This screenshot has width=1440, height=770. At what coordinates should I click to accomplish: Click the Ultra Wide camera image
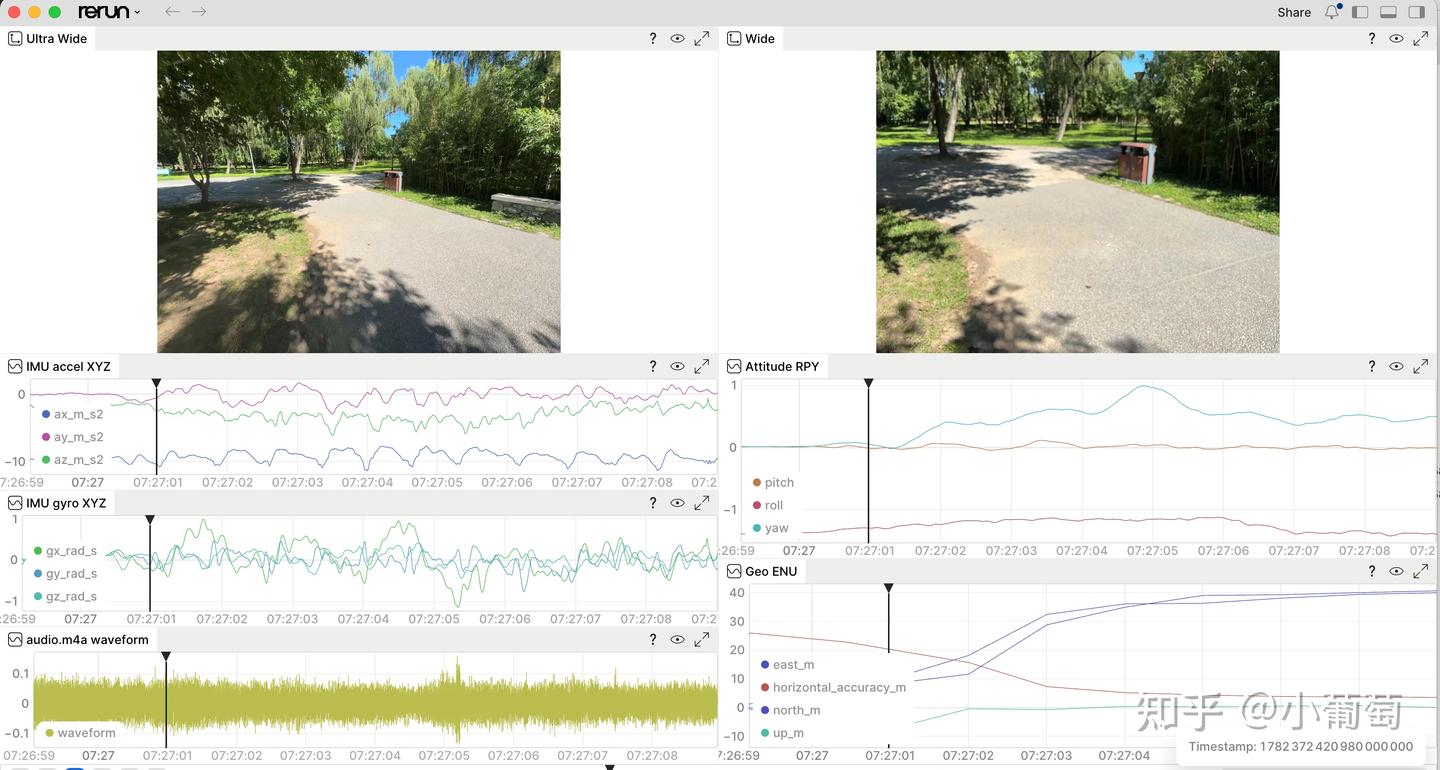click(359, 202)
